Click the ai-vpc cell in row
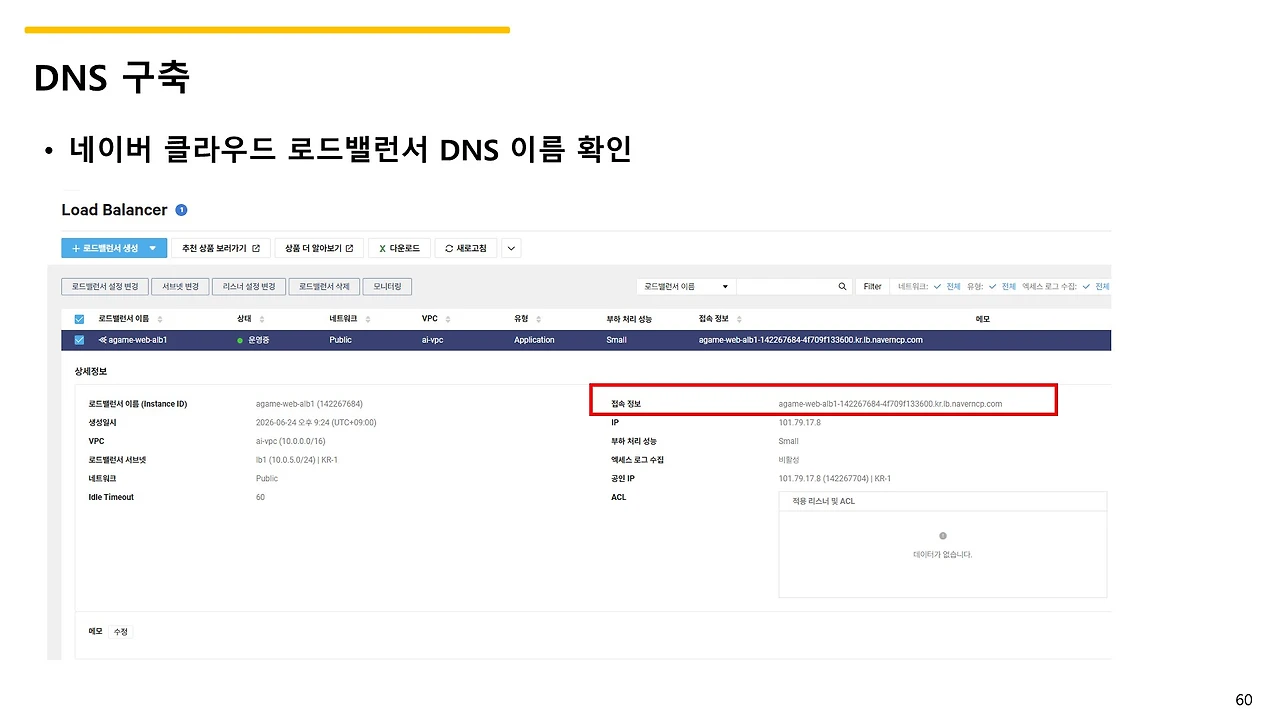This screenshot has width=1280, height=720. [x=432, y=340]
